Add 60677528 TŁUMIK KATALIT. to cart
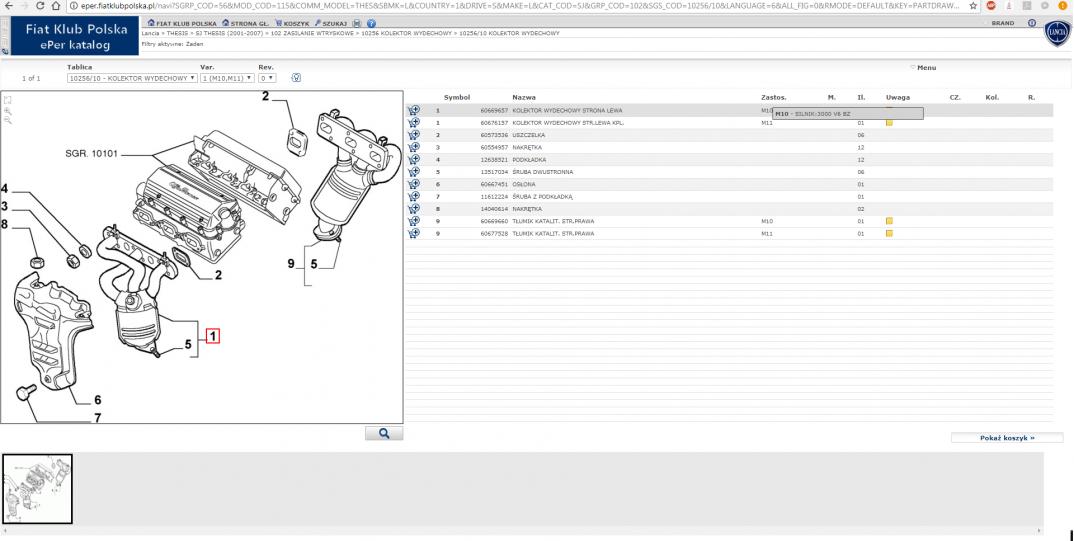 pyautogui.click(x=414, y=234)
